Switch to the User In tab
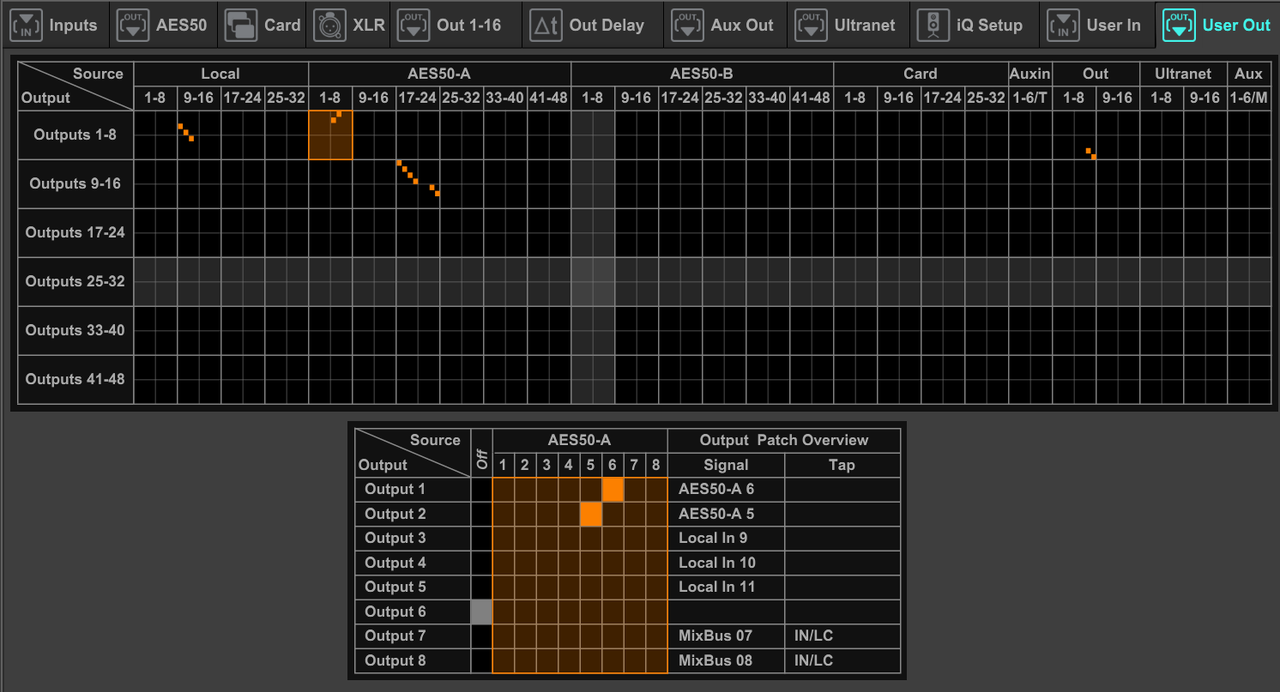 click(1095, 25)
